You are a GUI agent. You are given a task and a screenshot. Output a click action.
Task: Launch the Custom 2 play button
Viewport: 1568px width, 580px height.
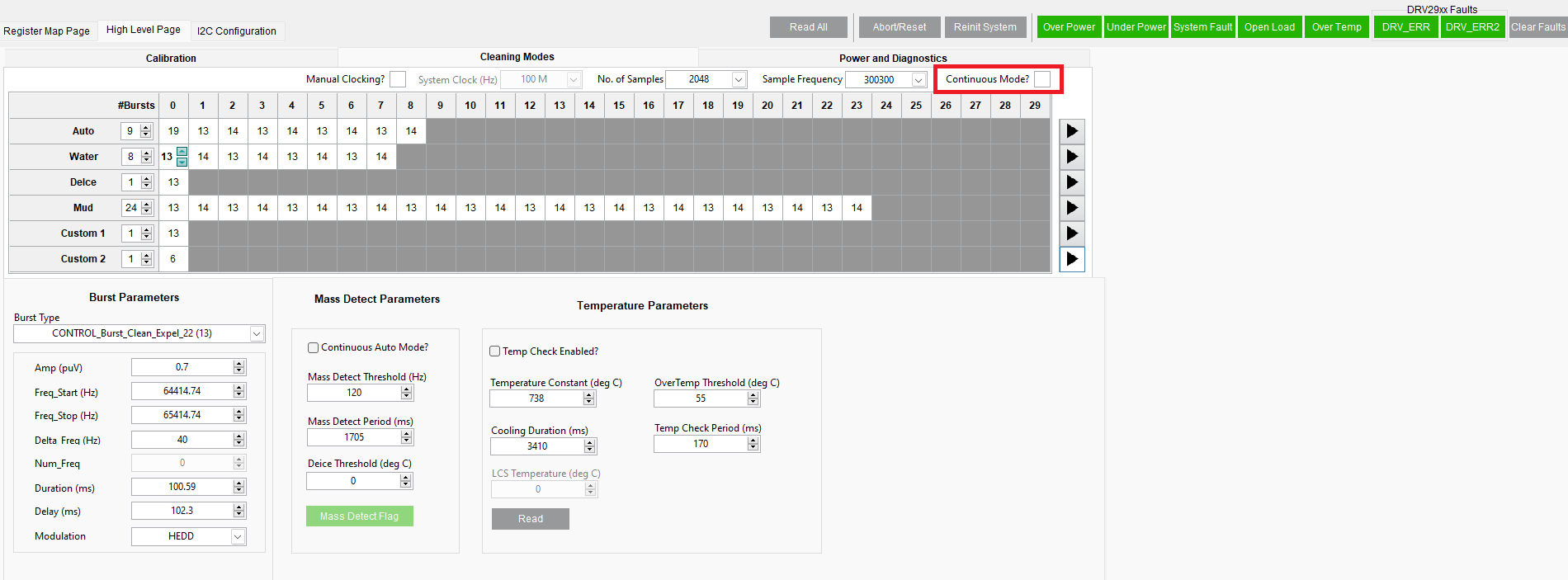tap(1071, 259)
